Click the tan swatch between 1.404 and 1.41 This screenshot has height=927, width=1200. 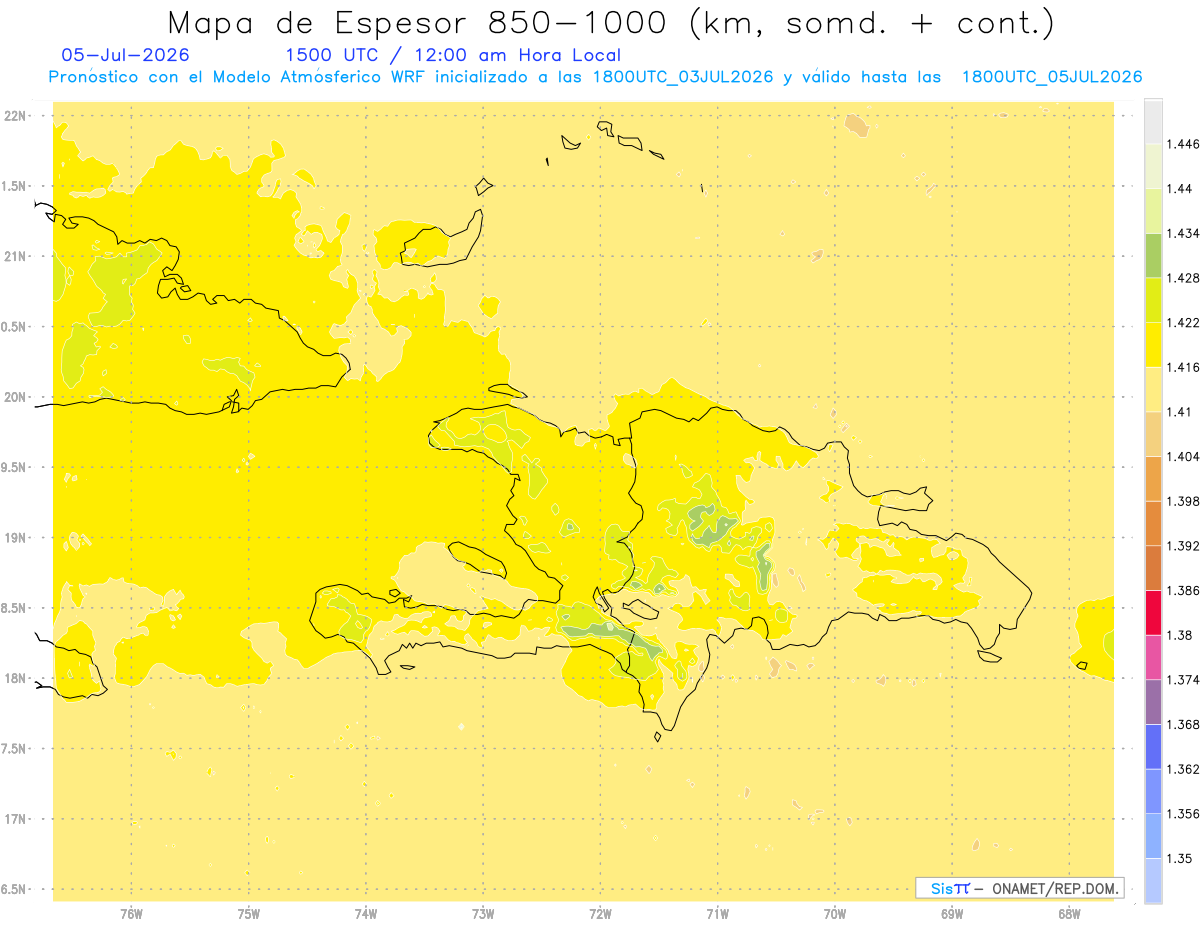[1153, 434]
